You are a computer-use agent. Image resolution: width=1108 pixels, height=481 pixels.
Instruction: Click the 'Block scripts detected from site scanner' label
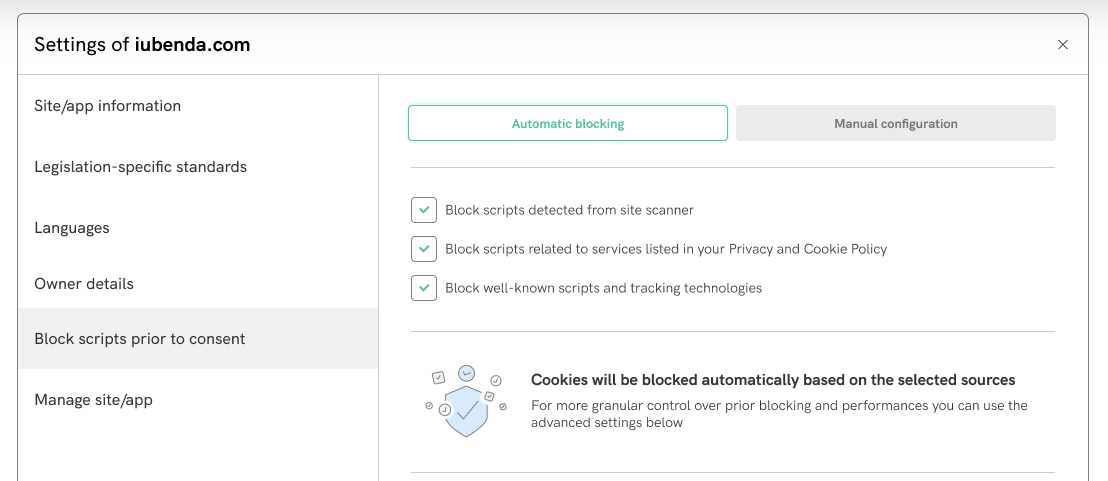[x=569, y=210]
